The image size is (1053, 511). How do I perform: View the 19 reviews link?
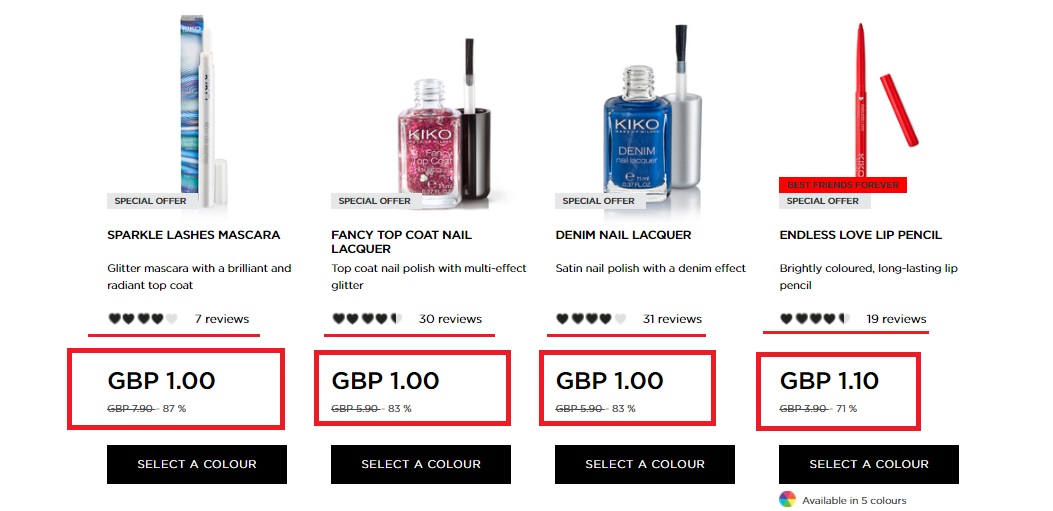pos(897,319)
